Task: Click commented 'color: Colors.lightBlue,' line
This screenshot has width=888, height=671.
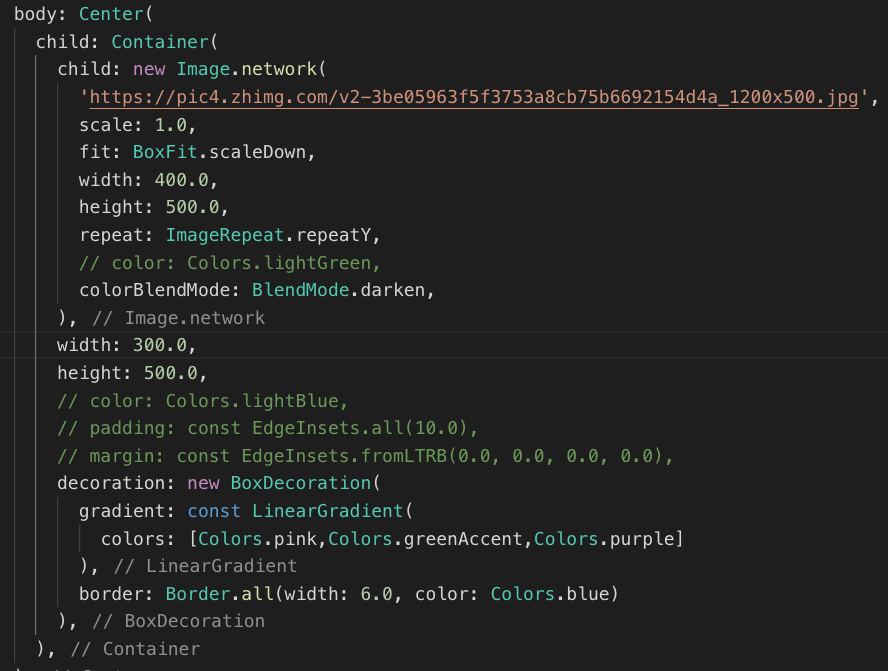Action: tap(203, 401)
